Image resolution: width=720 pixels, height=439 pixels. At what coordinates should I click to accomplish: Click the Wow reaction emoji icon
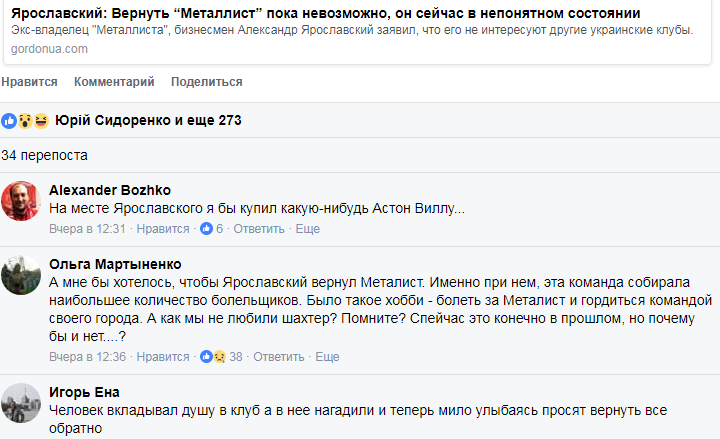pos(25,121)
